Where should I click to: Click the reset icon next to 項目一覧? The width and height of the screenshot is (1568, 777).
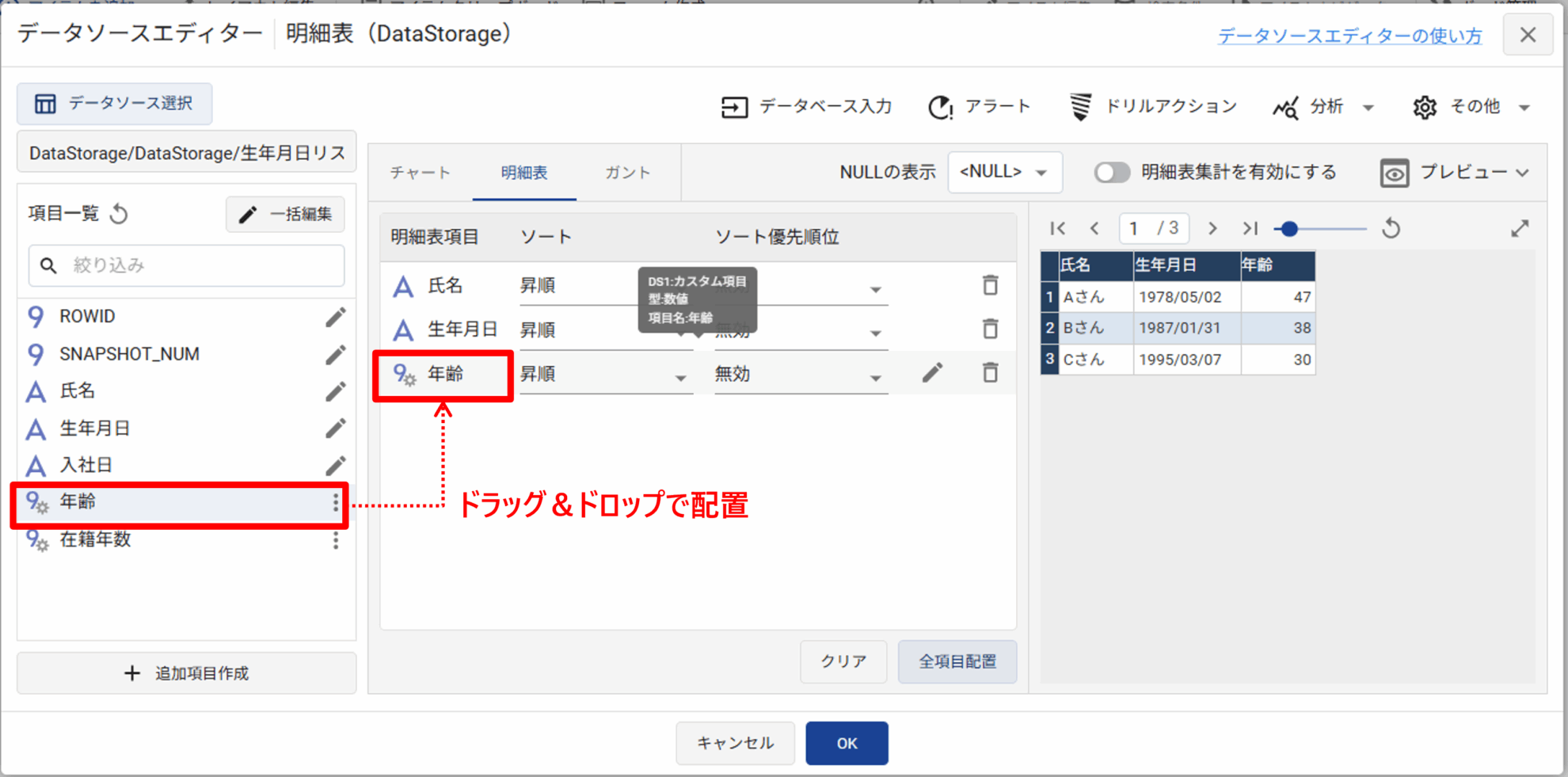click(x=120, y=214)
